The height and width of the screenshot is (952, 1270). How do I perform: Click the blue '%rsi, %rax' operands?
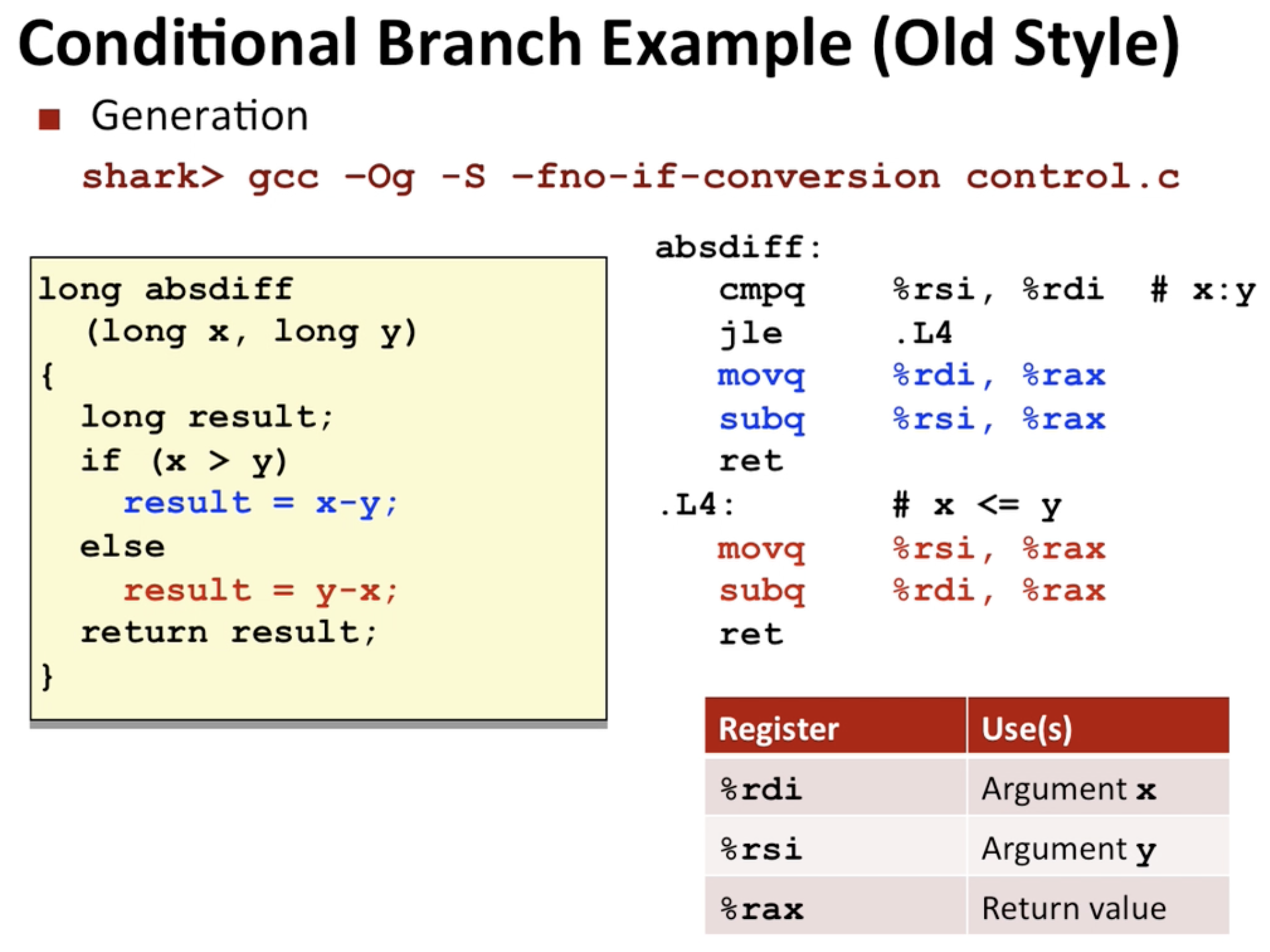click(x=999, y=420)
